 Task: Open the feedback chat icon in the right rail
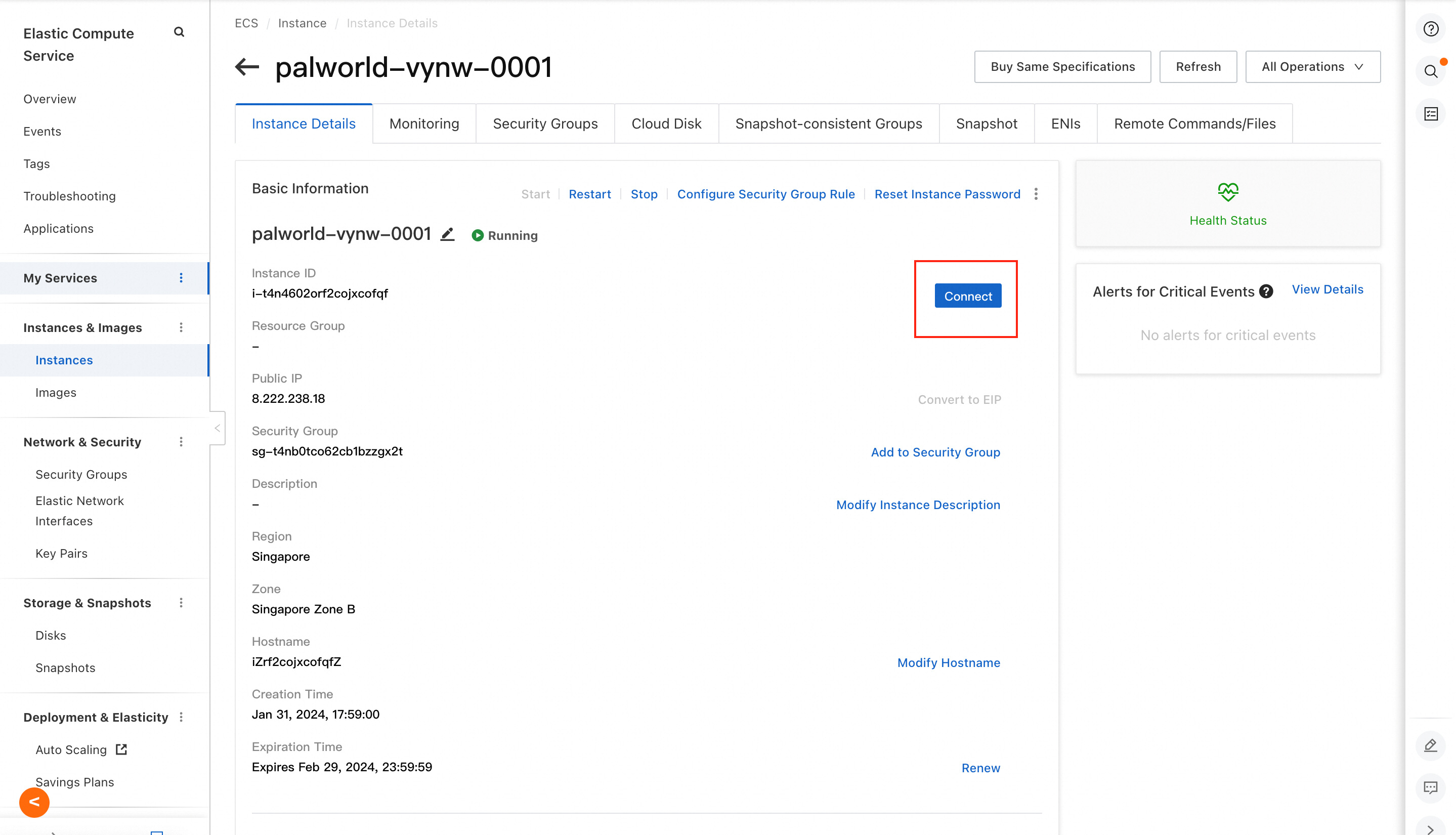(x=1431, y=788)
